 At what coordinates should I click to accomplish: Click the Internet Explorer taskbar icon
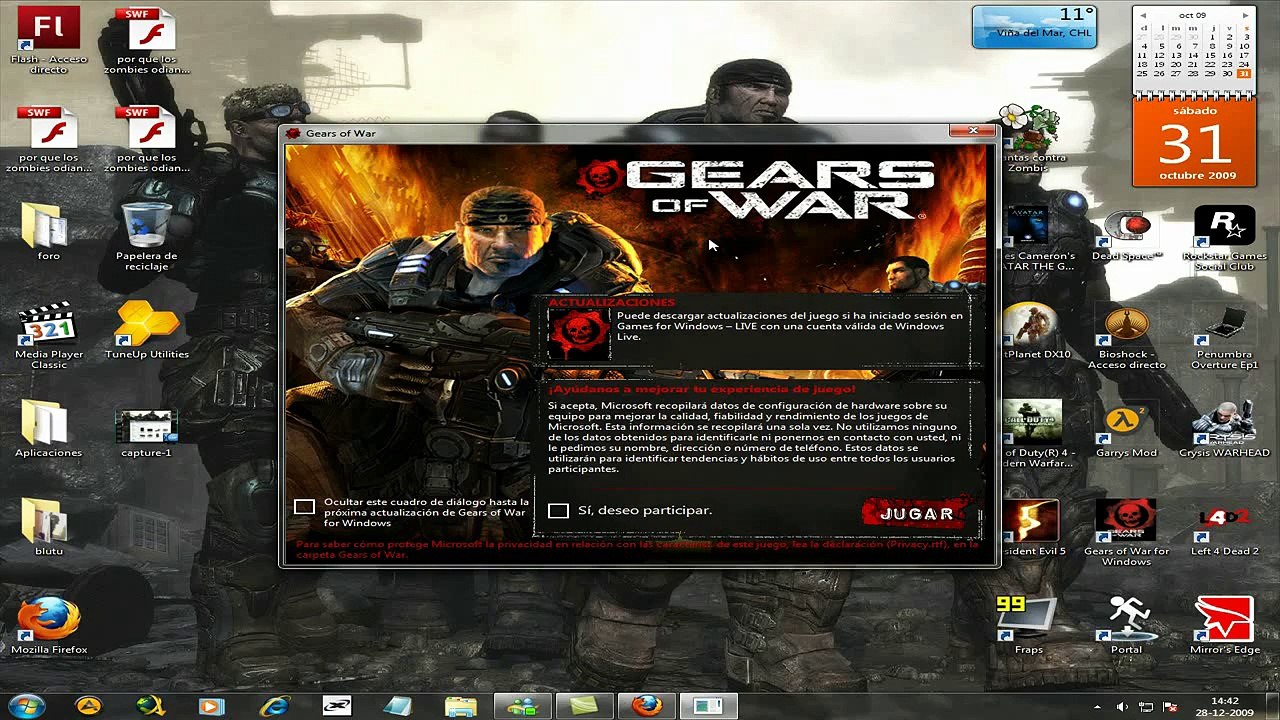click(274, 706)
